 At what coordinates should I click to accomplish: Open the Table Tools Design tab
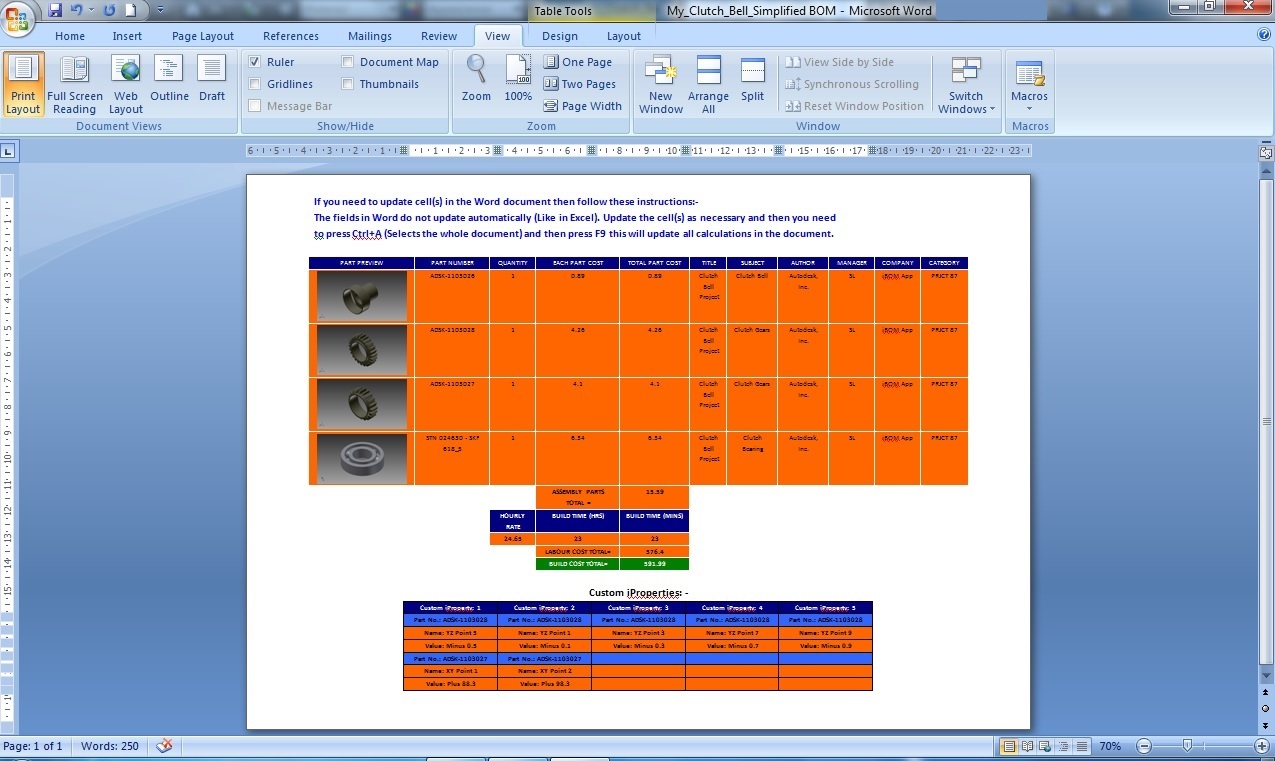[560, 36]
